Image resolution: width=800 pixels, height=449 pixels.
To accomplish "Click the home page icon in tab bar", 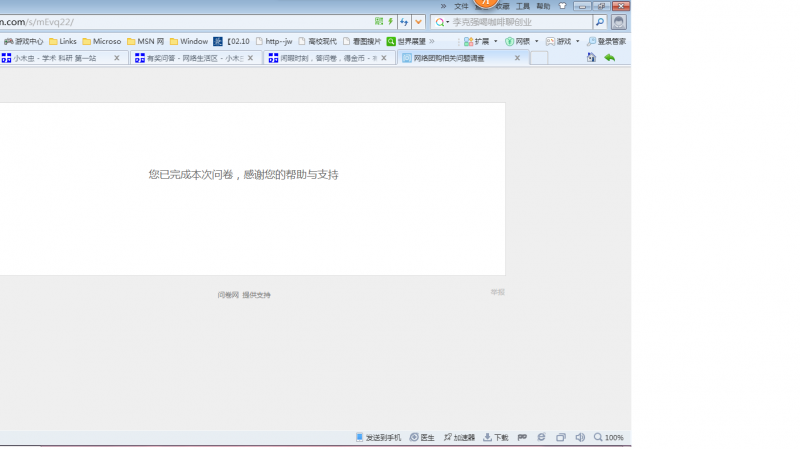I will click(x=591, y=58).
